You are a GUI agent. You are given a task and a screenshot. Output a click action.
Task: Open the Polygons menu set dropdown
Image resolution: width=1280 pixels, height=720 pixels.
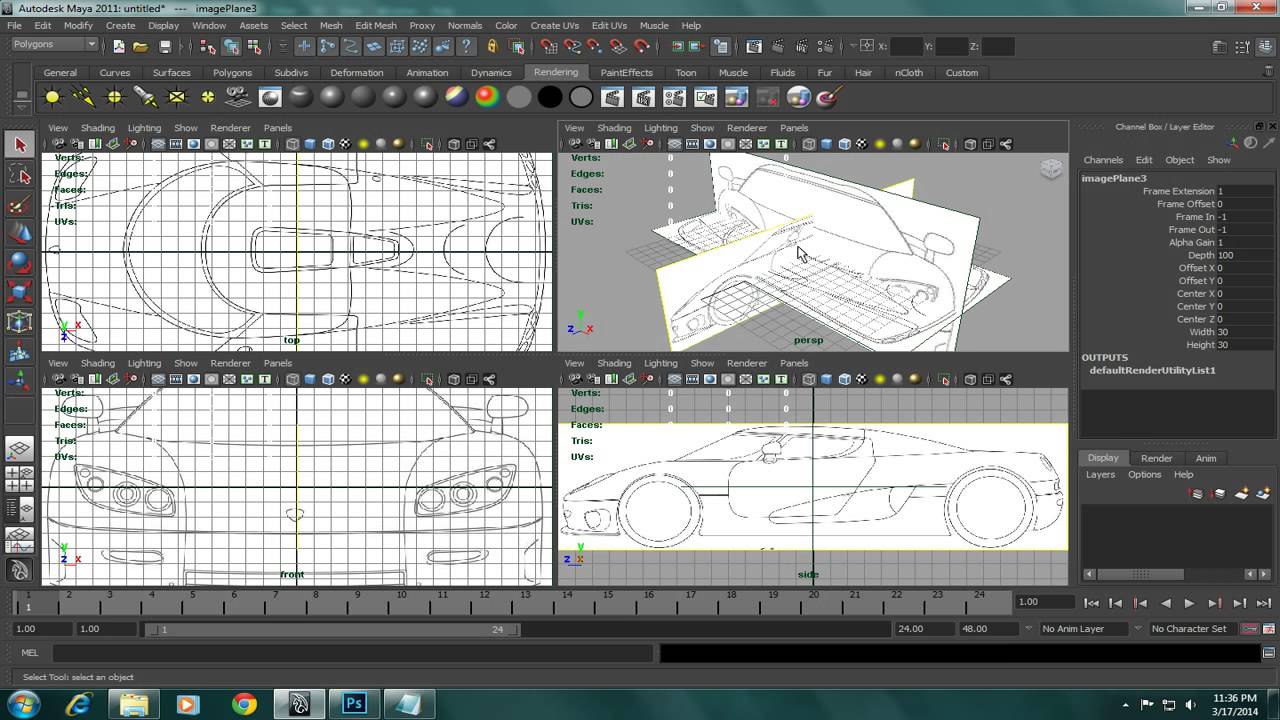(x=54, y=44)
